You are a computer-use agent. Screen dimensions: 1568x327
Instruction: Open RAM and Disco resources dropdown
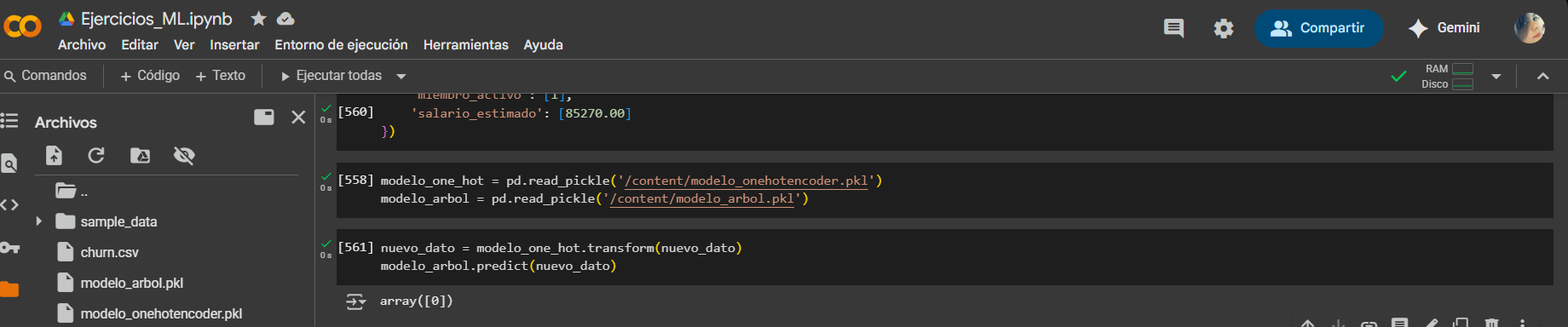(1496, 77)
